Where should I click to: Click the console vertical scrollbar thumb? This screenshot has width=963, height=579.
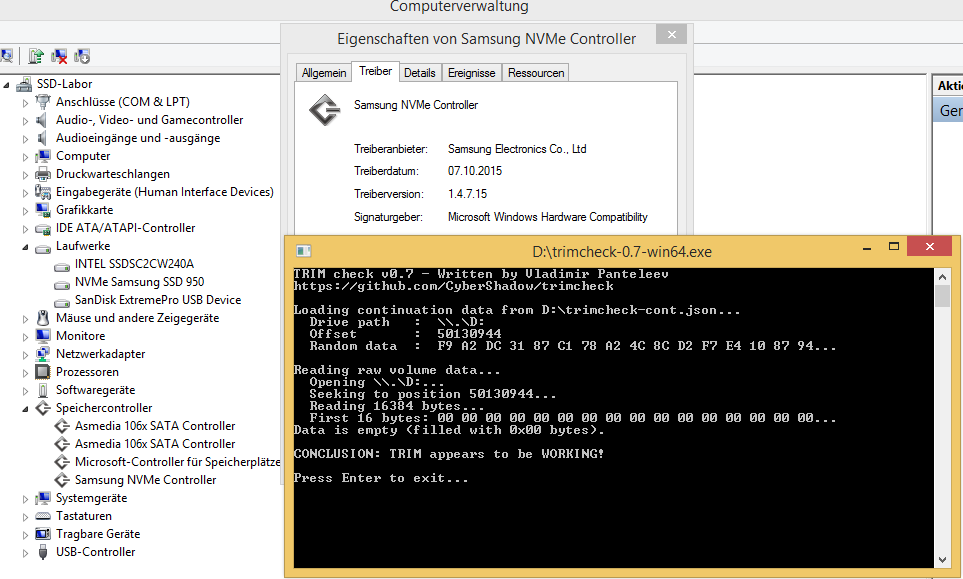[942, 296]
